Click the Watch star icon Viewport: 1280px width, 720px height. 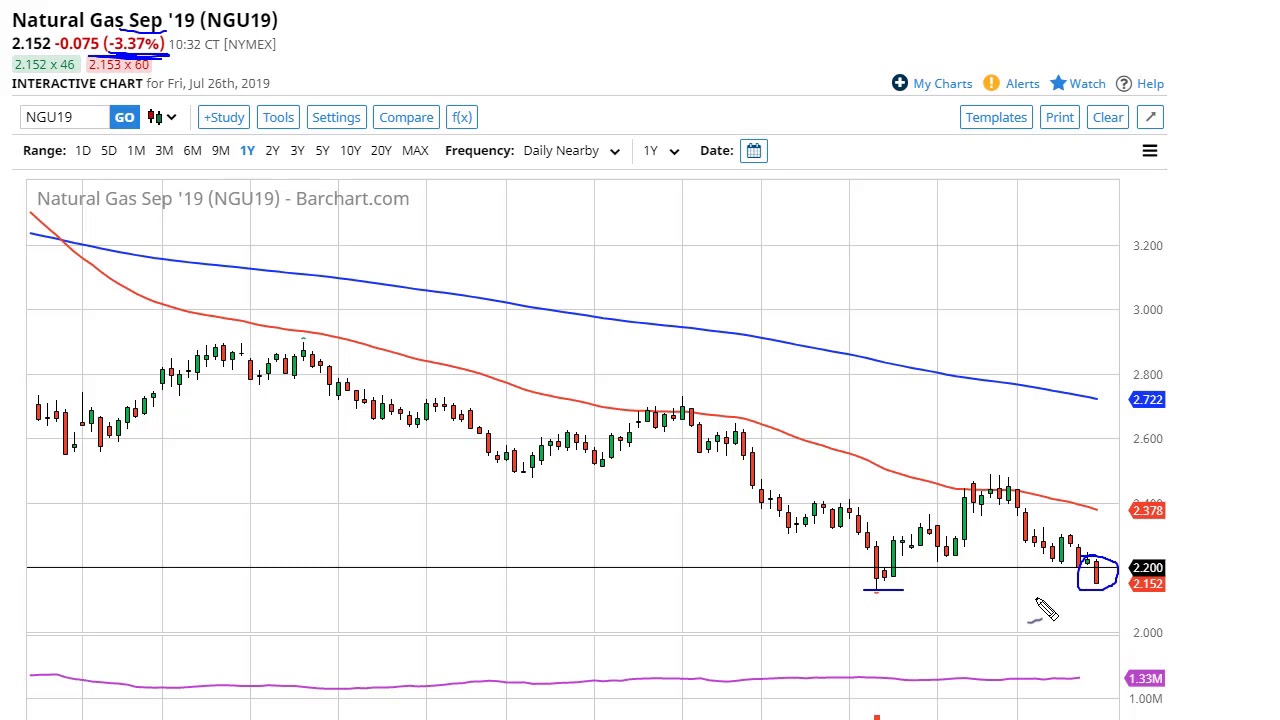point(1058,84)
